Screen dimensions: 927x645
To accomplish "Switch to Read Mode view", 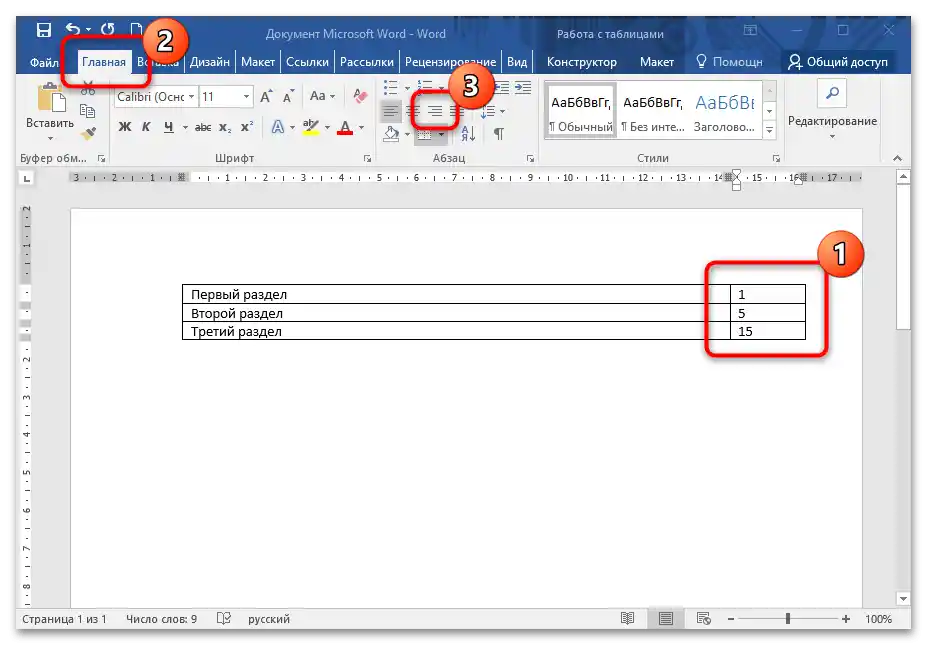I will (627, 618).
